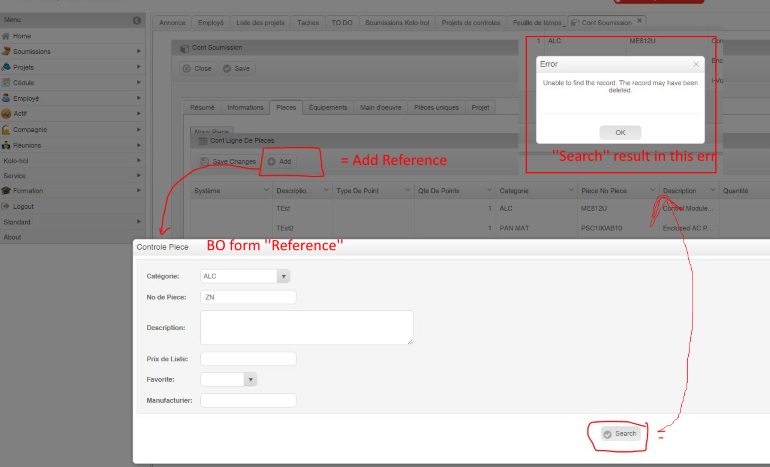Viewport: 770px width, 467px height.
Task: Switch to the Projets de controles tab
Action: 470,23
